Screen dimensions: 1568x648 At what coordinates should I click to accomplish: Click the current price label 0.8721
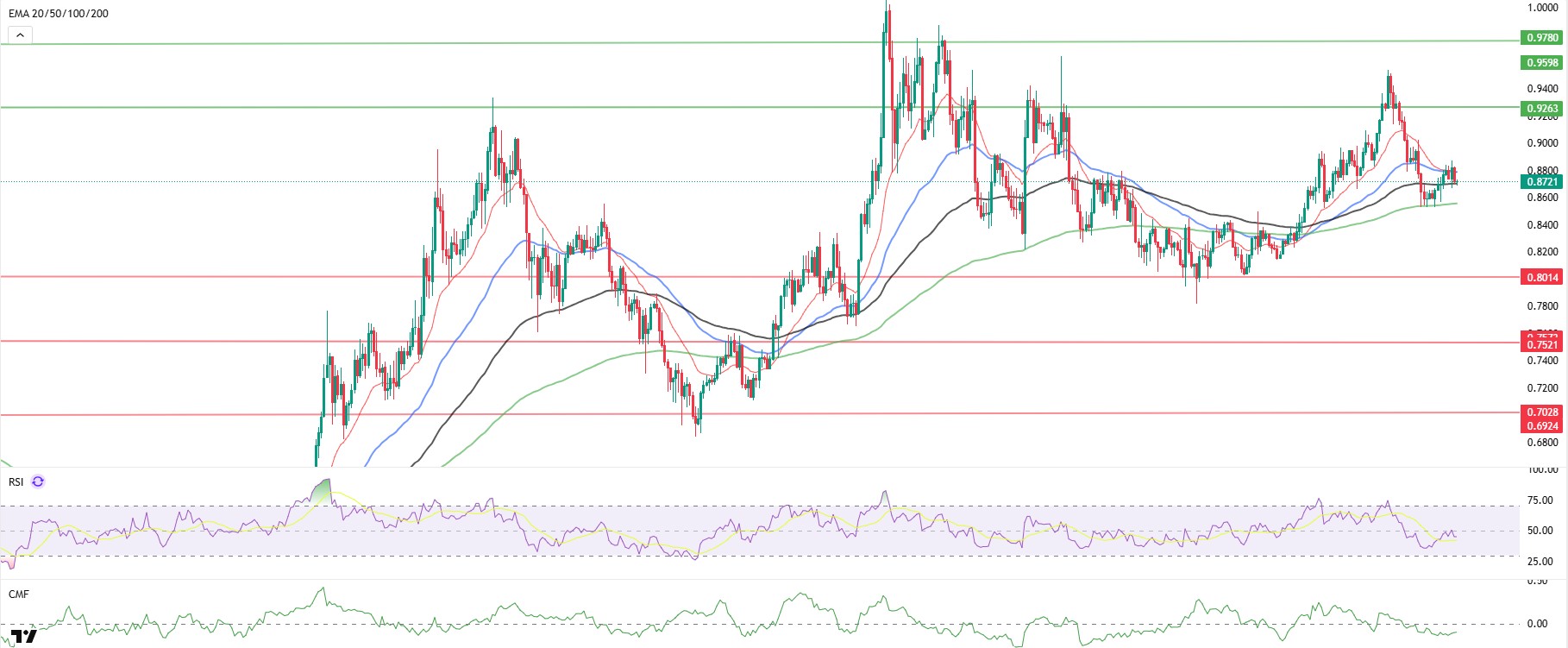1541,182
